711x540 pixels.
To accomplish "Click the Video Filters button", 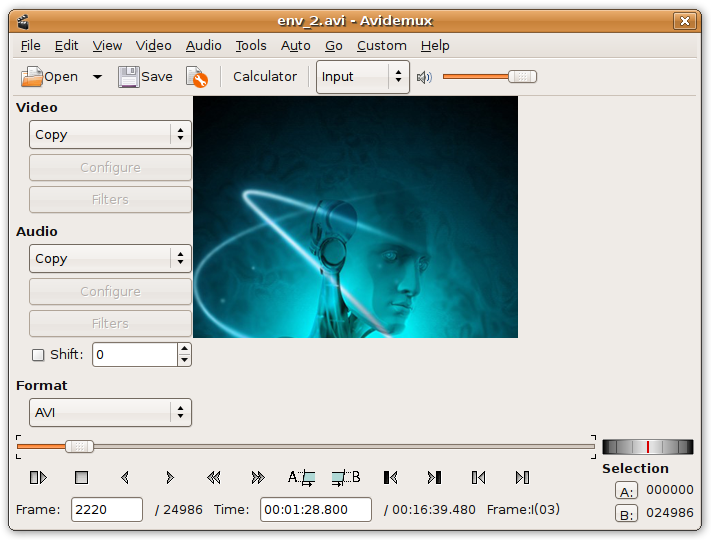I will [x=110, y=199].
